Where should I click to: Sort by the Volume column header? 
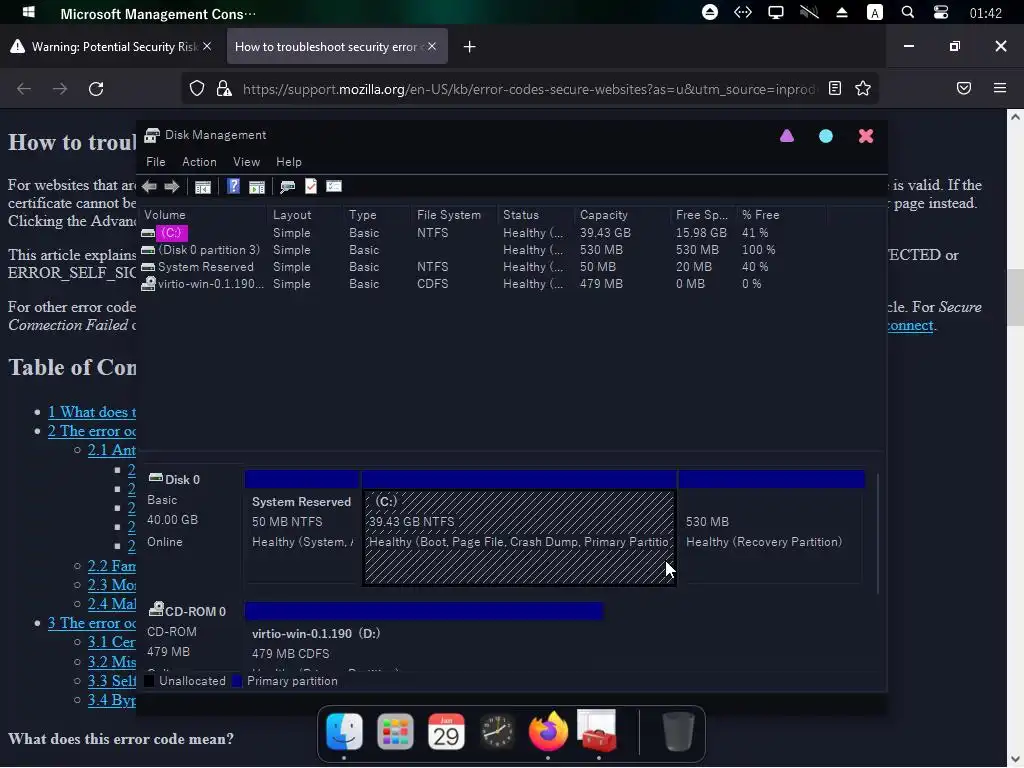coord(203,215)
